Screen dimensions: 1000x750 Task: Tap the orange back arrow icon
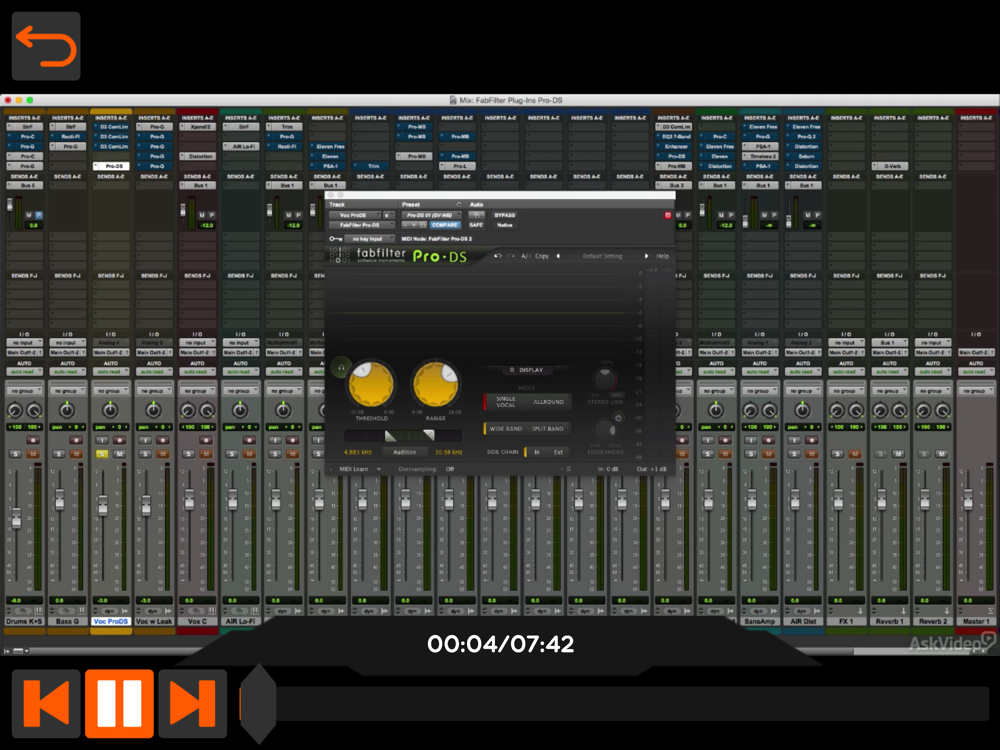[46, 46]
